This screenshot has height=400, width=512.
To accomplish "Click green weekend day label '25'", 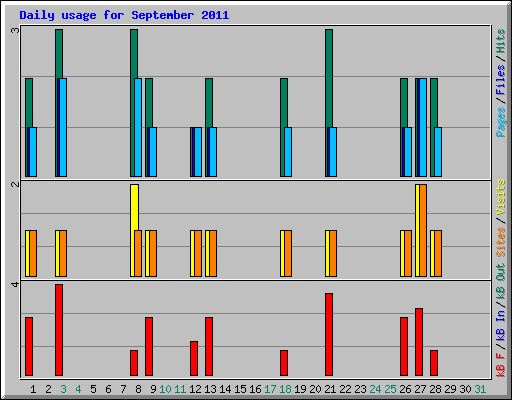I will coord(390,389).
